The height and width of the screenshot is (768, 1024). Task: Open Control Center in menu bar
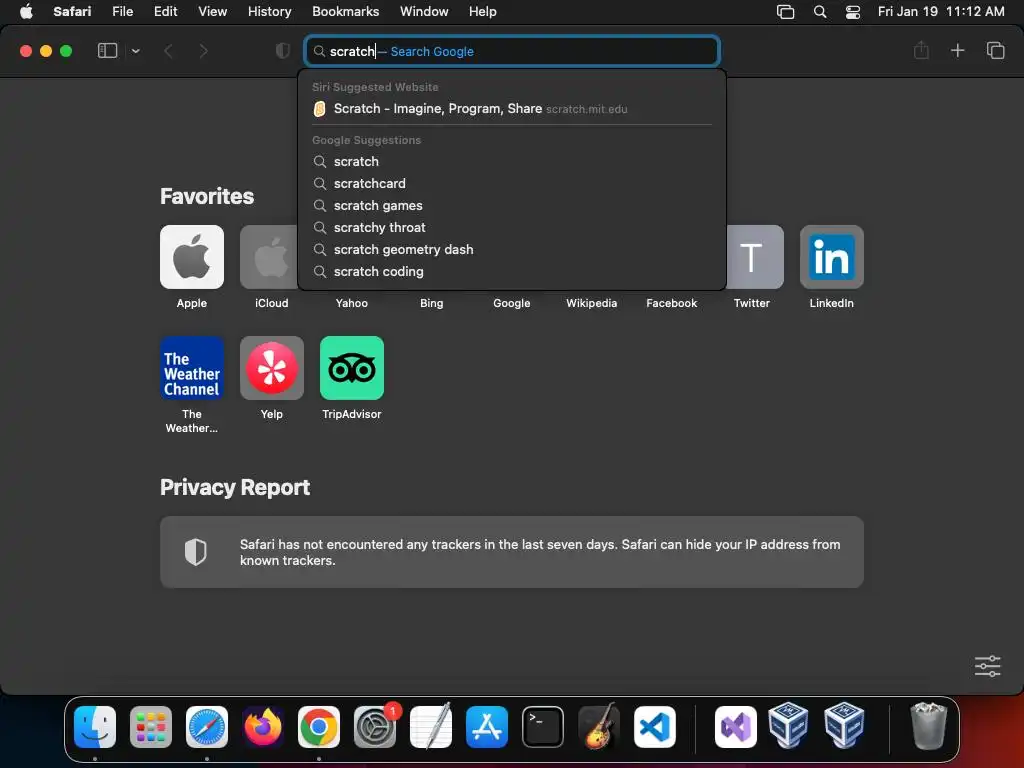pos(853,11)
